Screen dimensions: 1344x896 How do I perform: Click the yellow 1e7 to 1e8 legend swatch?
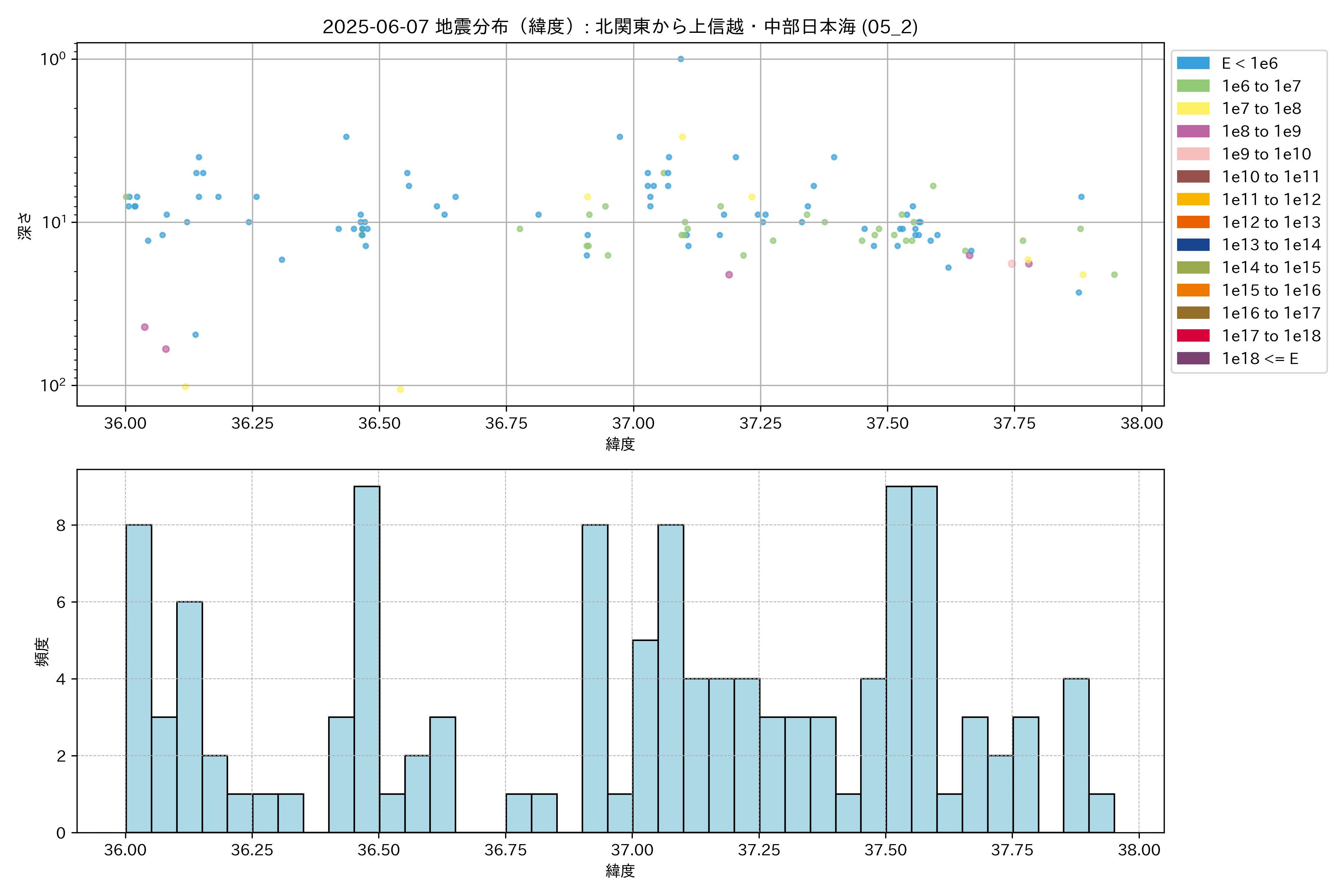(x=1192, y=109)
